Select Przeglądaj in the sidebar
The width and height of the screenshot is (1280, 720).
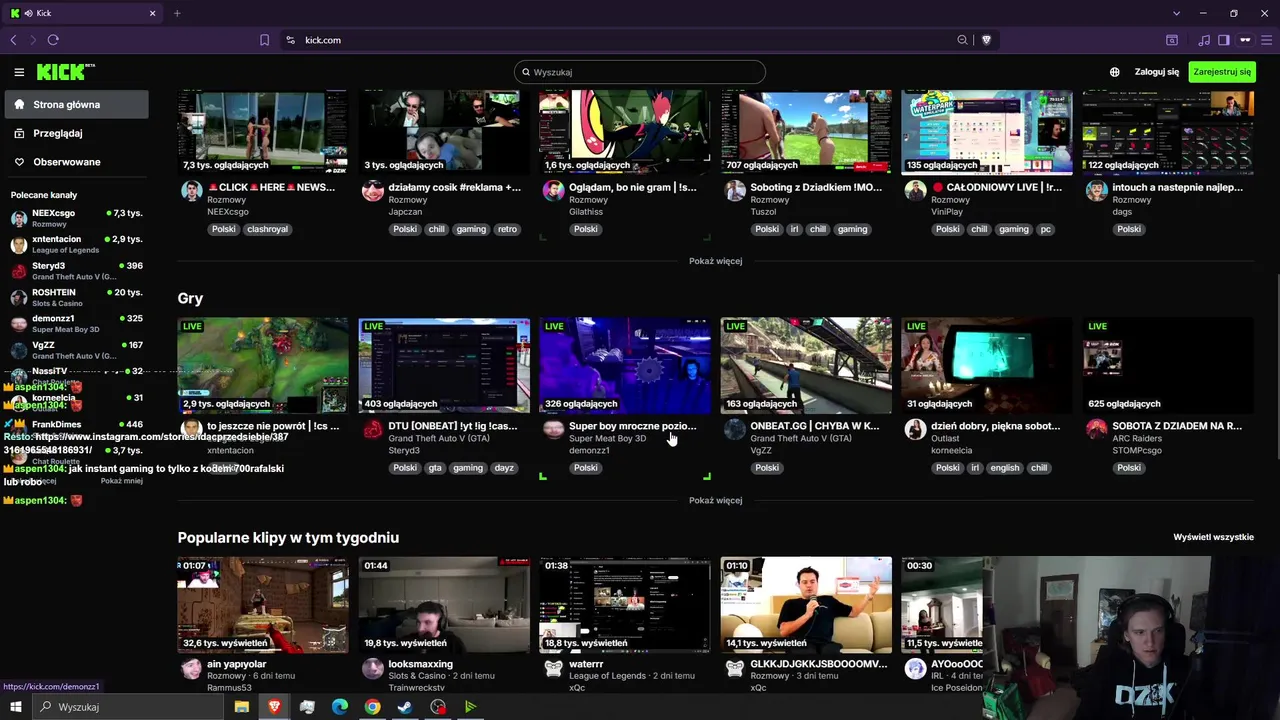pos(76,133)
